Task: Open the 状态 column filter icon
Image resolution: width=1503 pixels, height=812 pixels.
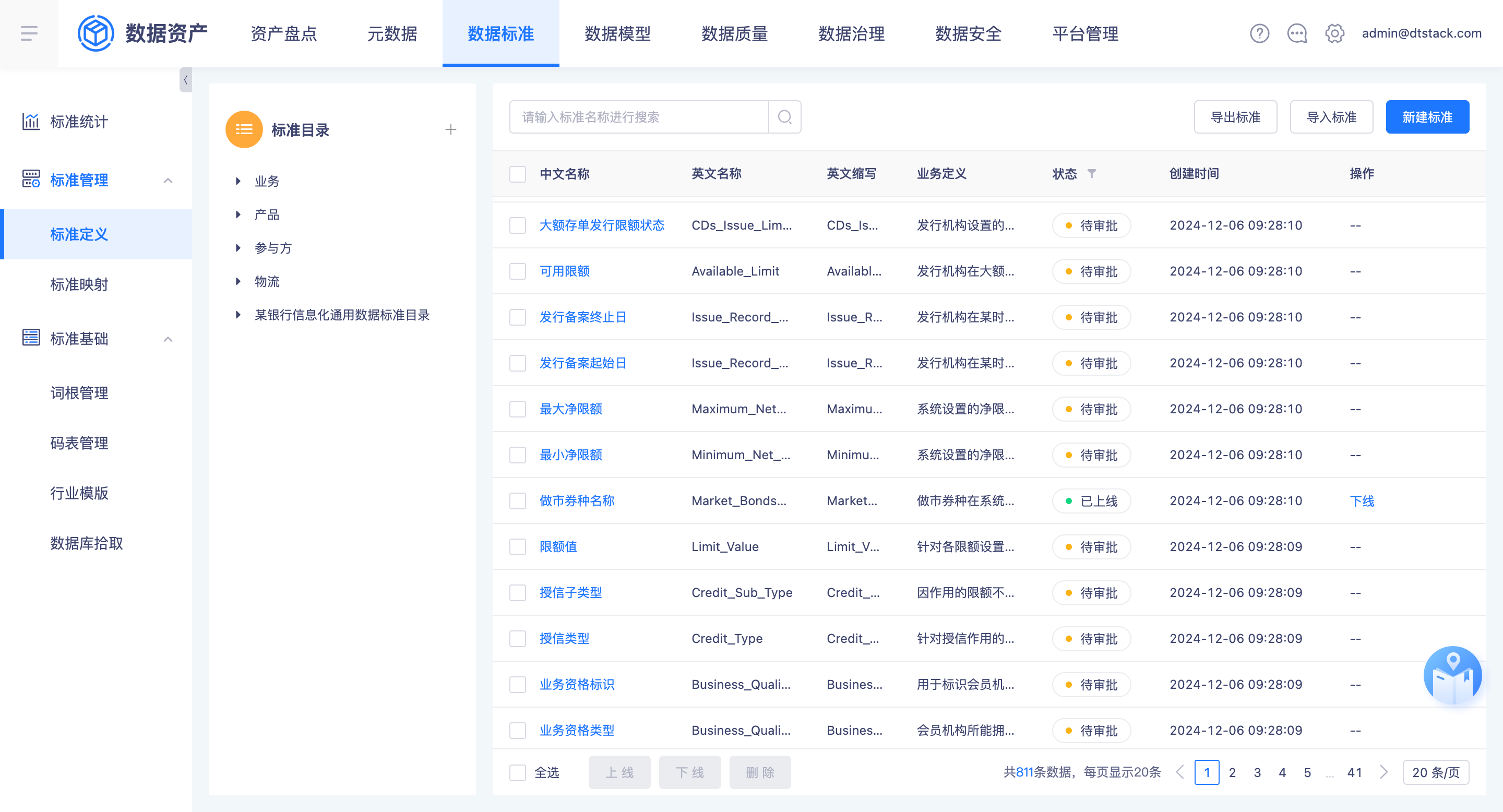Action: click(1092, 173)
